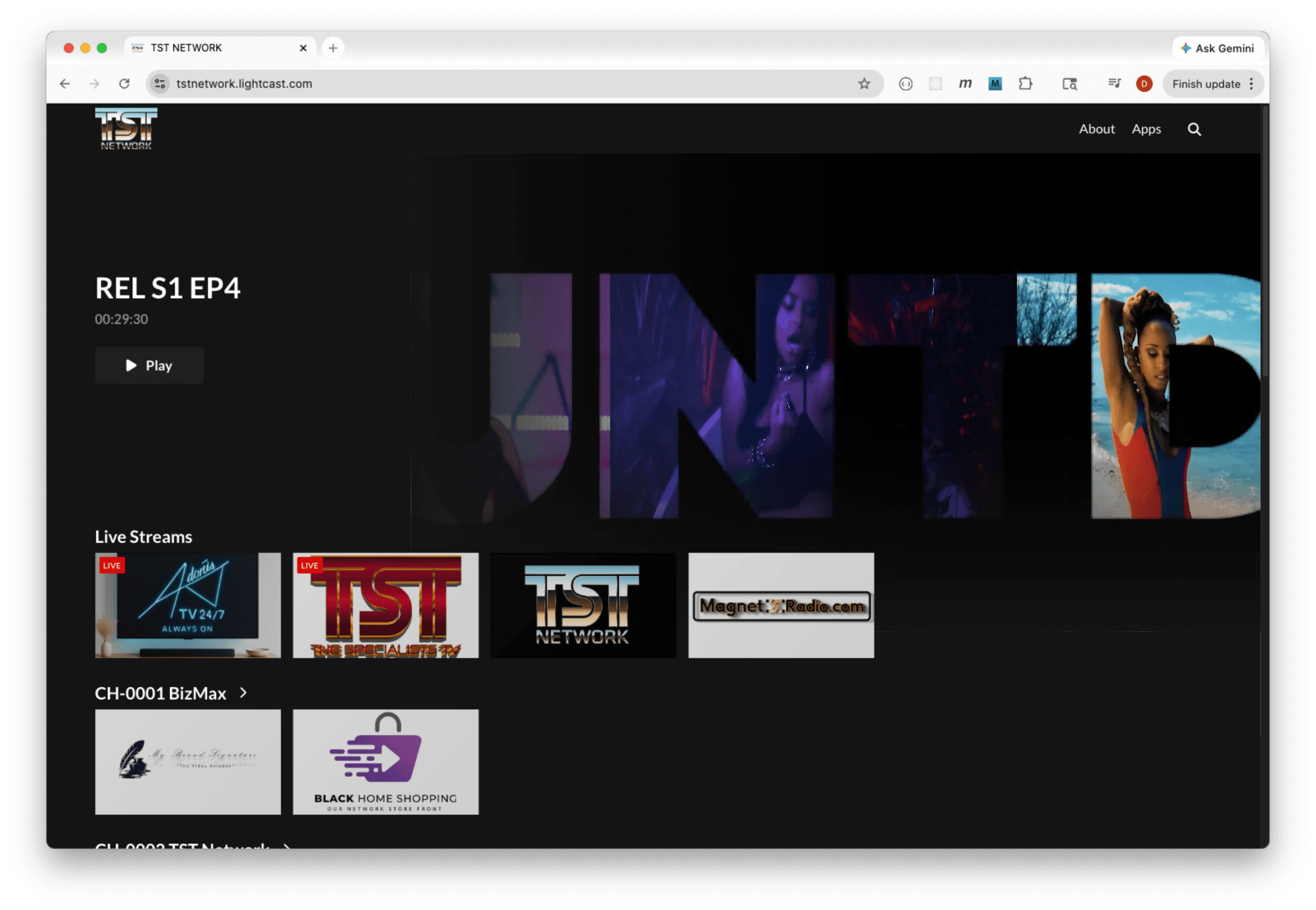The width and height of the screenshot is (1316, 910).
Task: Click the magnifier-over-window icon in toolbar
Action: pyautogui.click(x=1069, y=85)
